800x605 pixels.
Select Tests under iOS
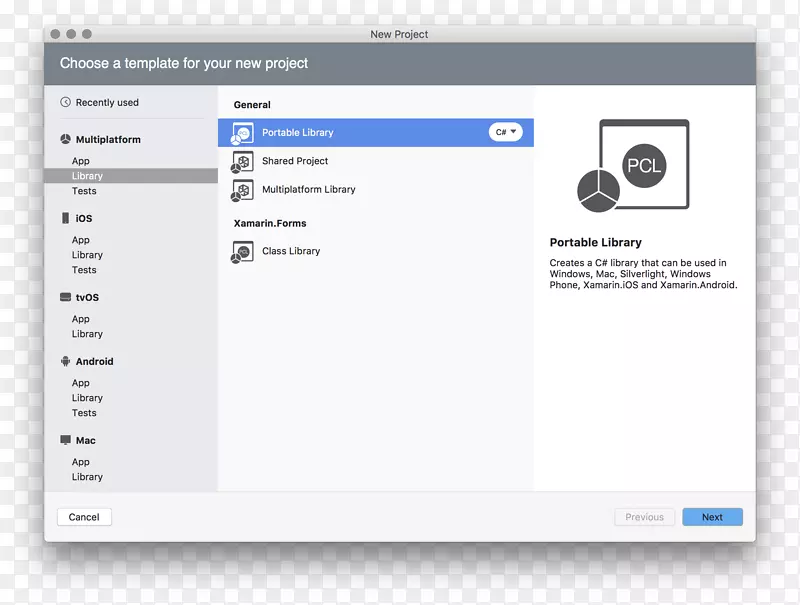pyautogui.click(x=84, y=269)
